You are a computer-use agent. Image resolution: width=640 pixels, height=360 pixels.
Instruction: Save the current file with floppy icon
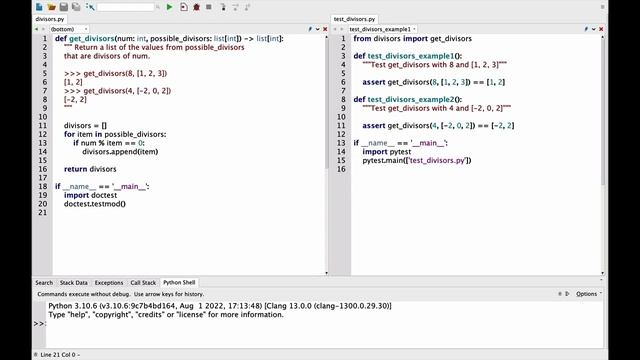pyautogui.click(x=64, y=7)
